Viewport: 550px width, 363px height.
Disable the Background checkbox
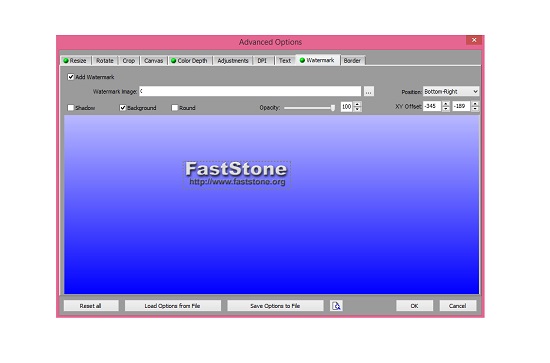pos(122,108)
